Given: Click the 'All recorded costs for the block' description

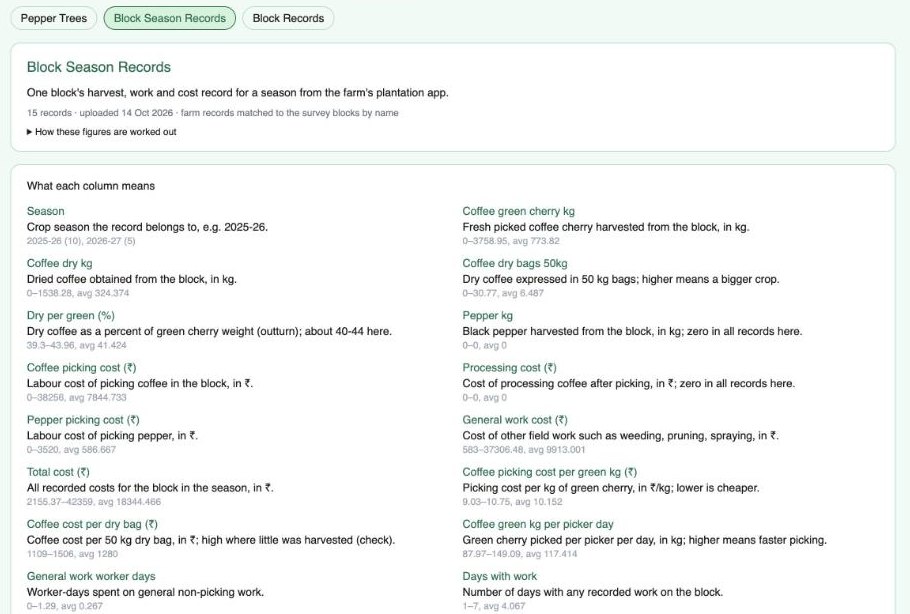Looking at the screenshot, I should click(150, 488).
